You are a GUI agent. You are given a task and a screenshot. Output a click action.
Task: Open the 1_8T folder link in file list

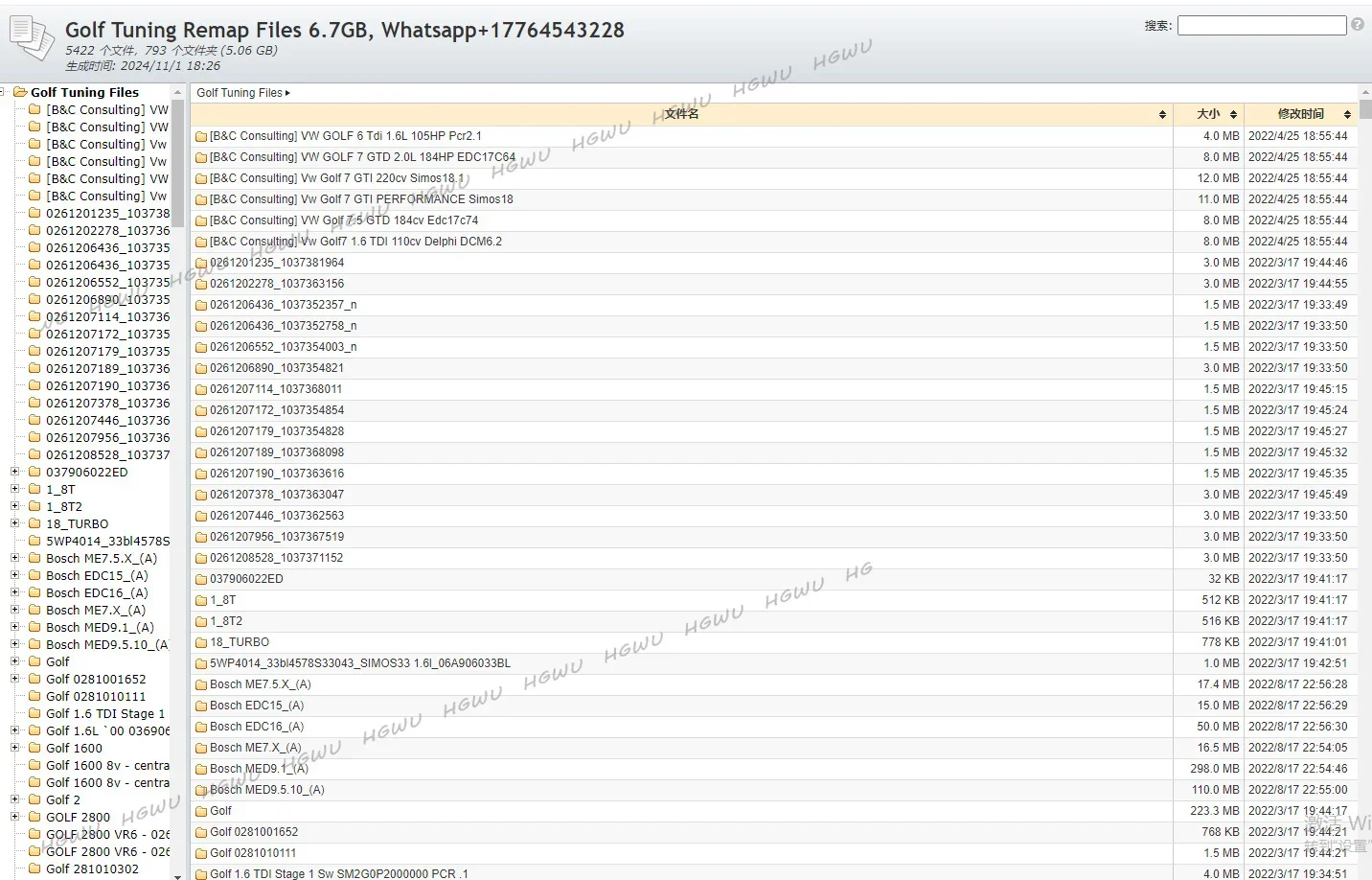tap(222, 600)
